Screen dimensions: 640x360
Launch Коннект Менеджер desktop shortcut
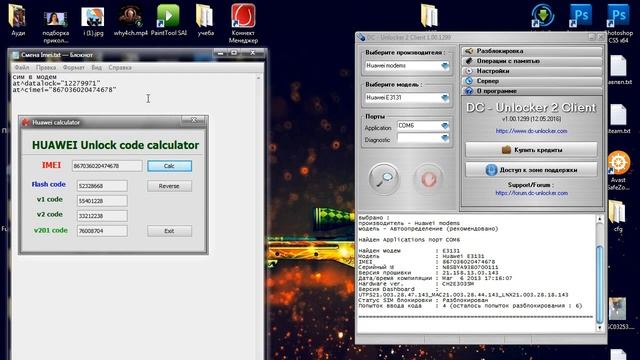(243, 24)
